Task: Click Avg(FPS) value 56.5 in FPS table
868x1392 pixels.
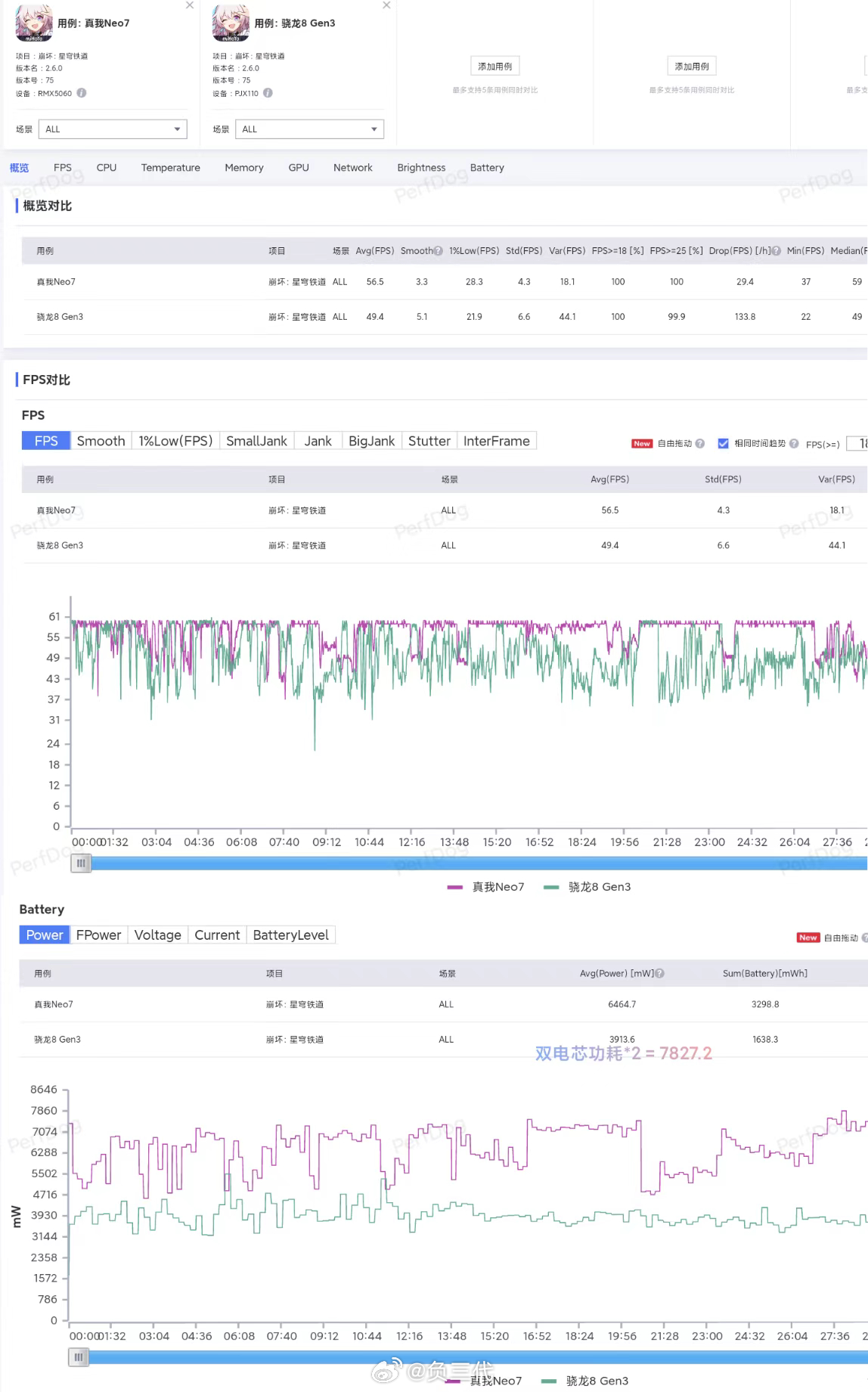Action: [x=610, y=510]
